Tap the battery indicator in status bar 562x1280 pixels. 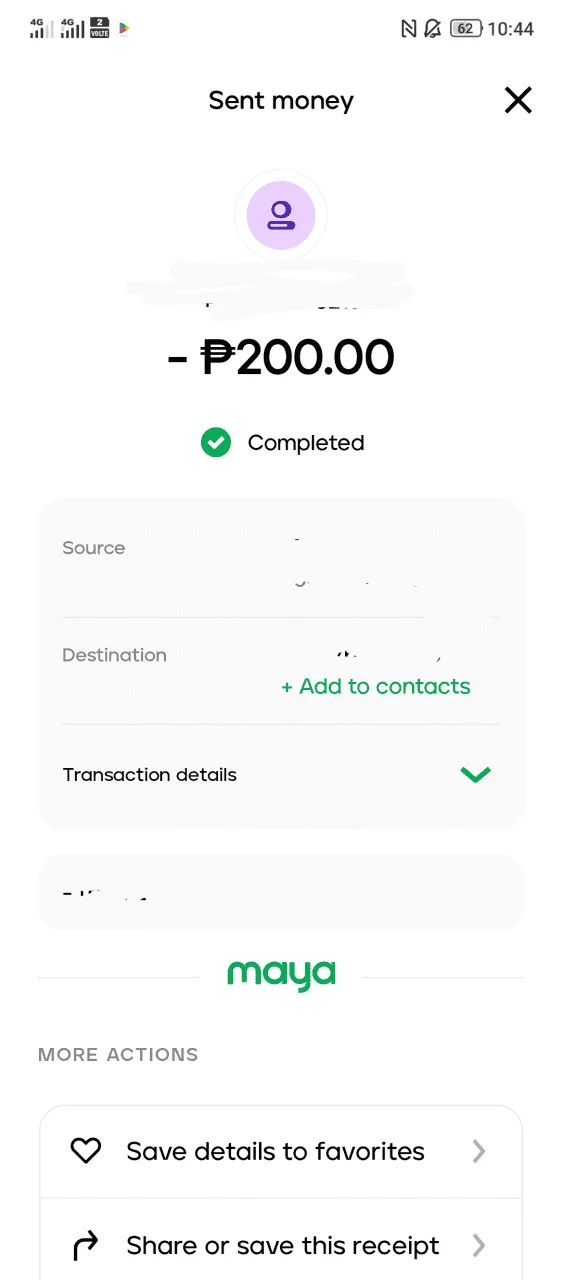(x=466, y=28)
